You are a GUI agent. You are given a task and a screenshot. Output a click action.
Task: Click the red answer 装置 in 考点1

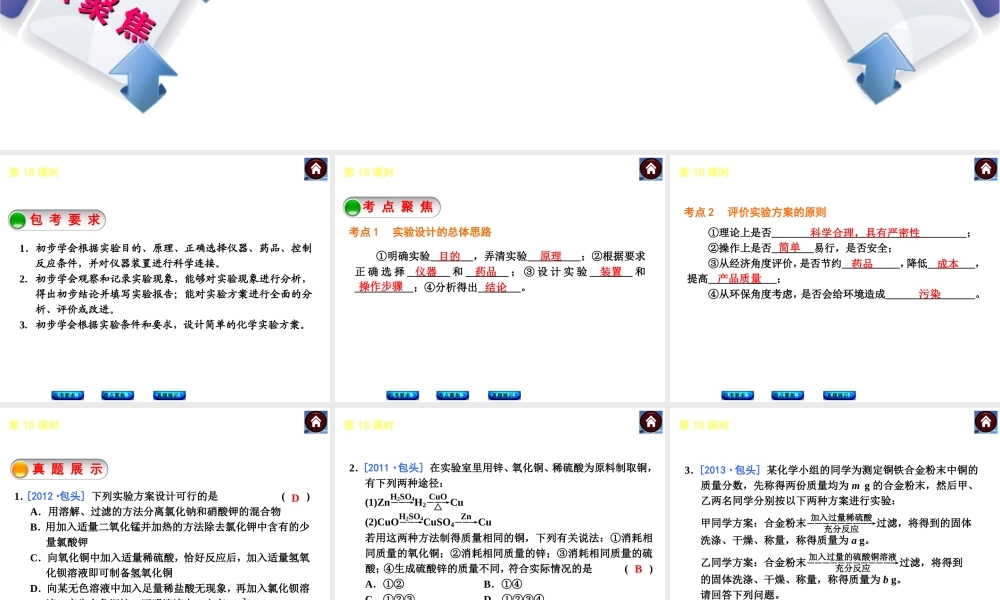click(611, 271)
